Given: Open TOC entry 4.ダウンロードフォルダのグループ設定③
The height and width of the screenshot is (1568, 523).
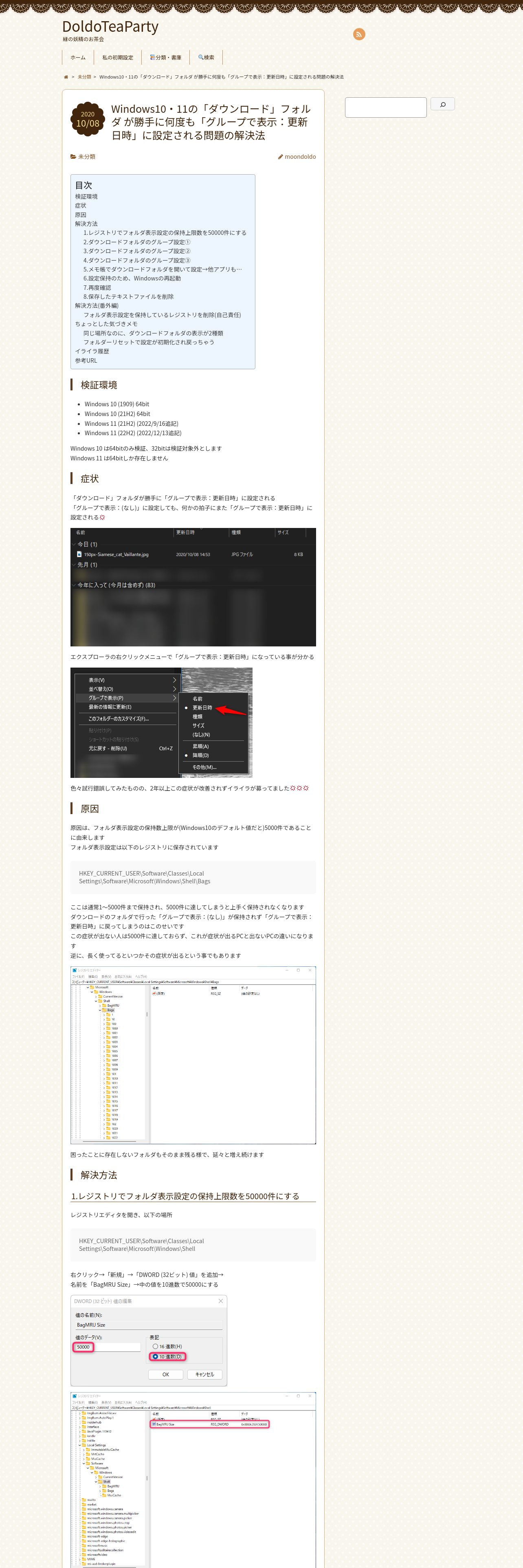Looking at the screenshot, I should point(137,261).
